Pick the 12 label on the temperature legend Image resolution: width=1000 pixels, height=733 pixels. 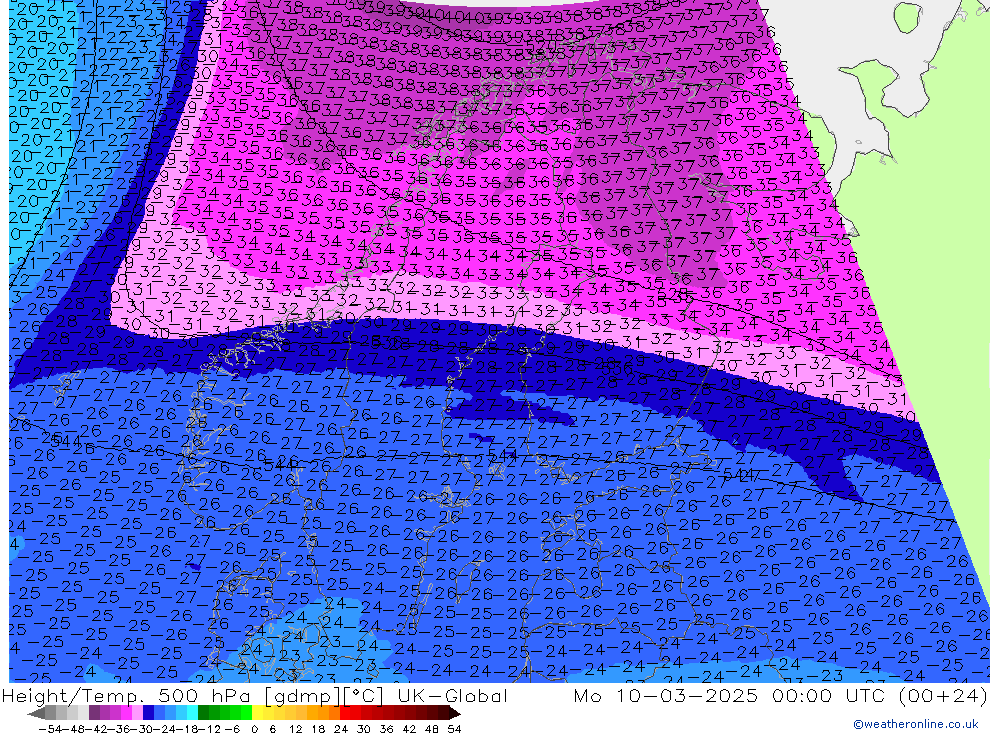(295, 729)
